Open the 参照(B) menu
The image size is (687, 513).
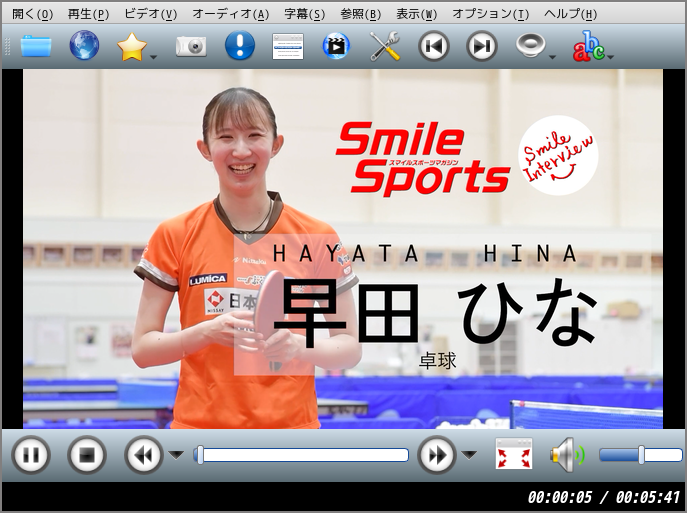coord(361,14)
